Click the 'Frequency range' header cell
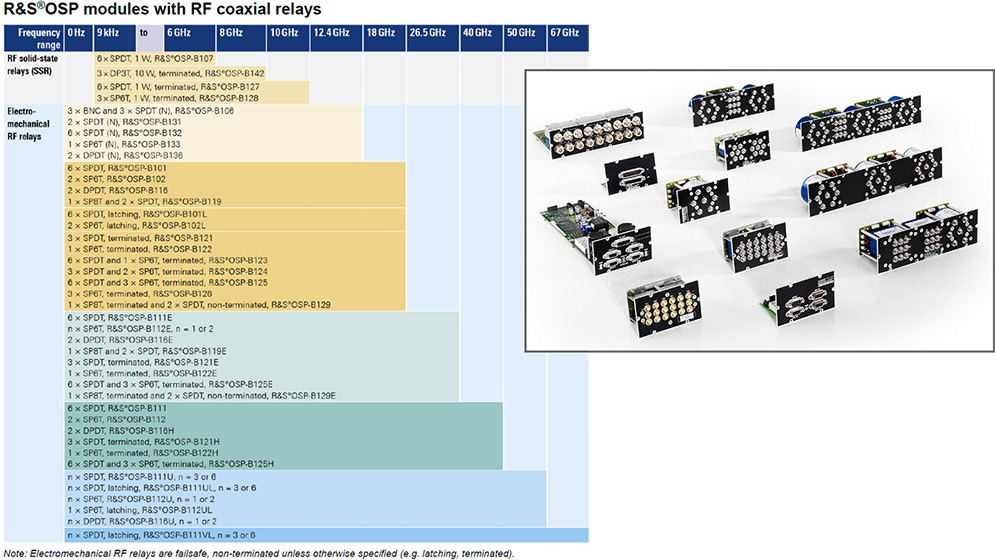Screen dimensions: 995x560 point(33,38)
